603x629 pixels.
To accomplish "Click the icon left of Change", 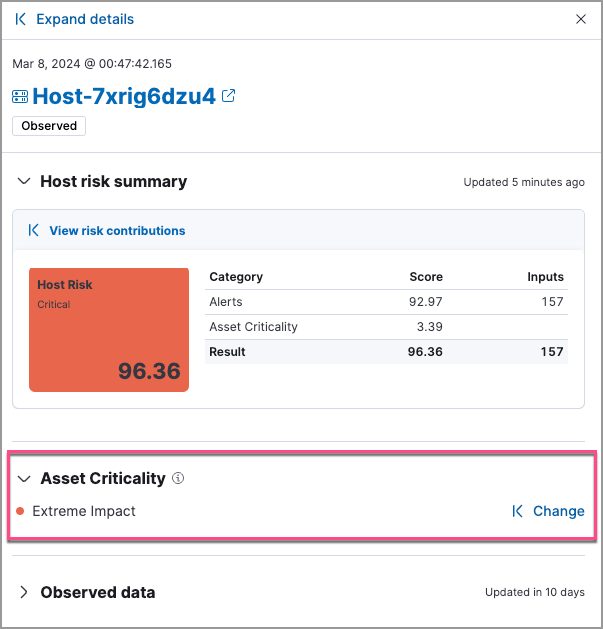I will click(517, 511).
